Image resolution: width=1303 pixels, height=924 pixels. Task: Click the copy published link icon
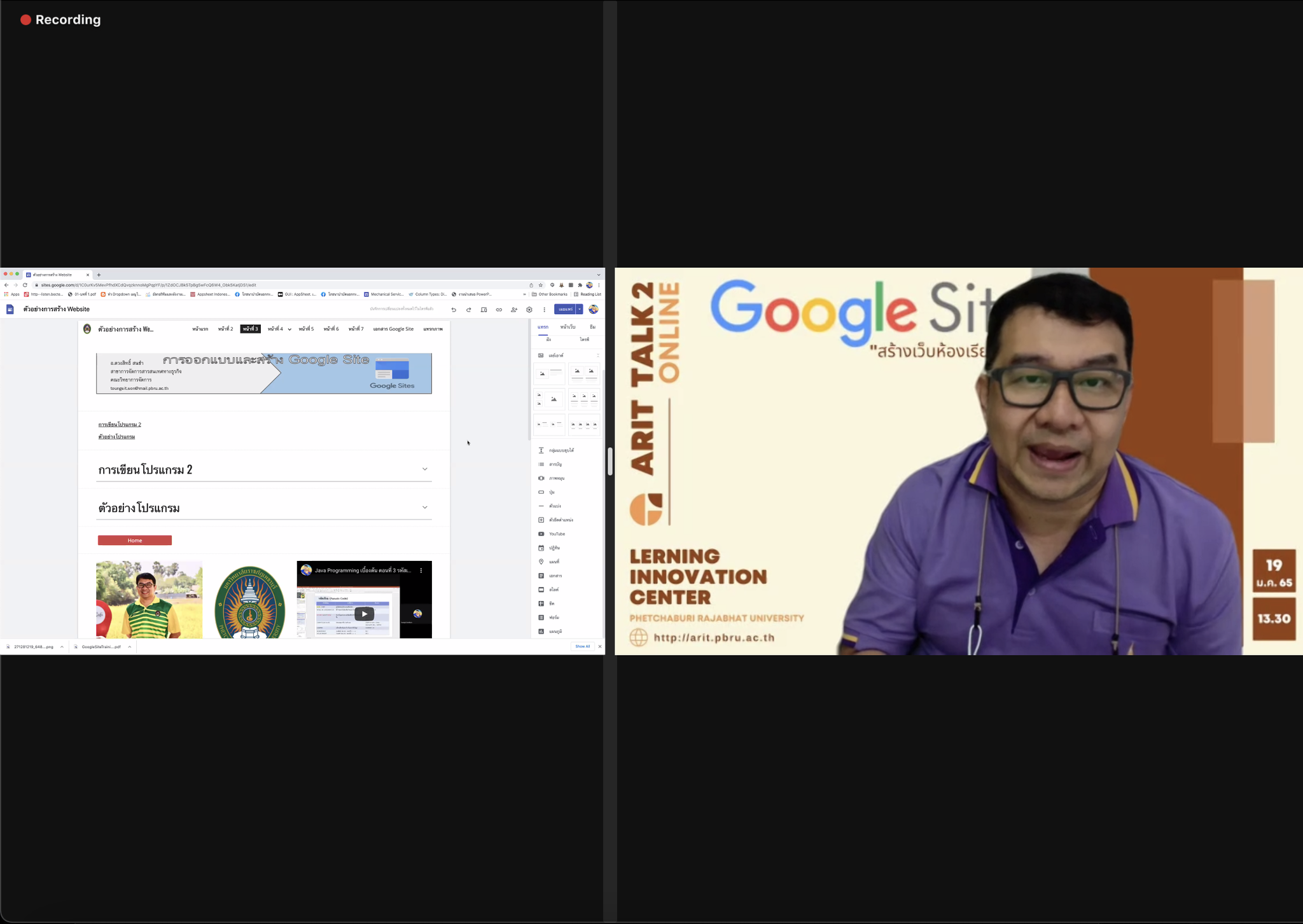(x=499, y=310)
